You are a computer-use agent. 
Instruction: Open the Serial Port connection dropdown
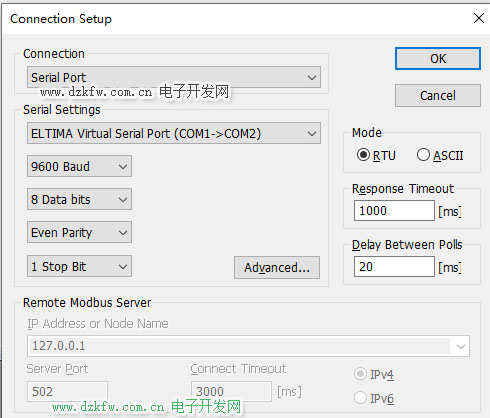point(174,77)
